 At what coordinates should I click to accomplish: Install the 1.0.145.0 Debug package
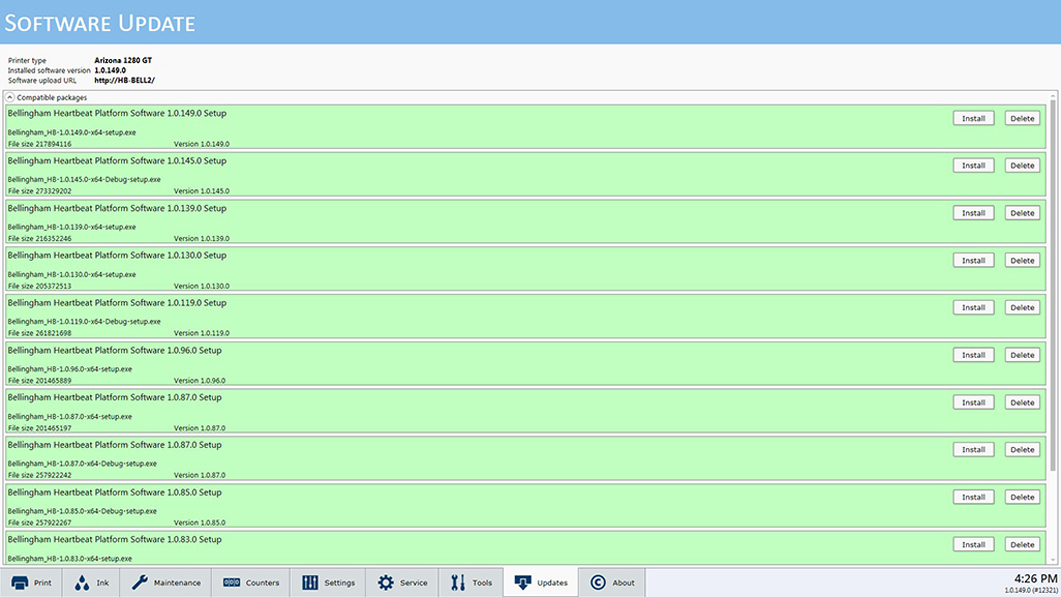coord(974,166)
